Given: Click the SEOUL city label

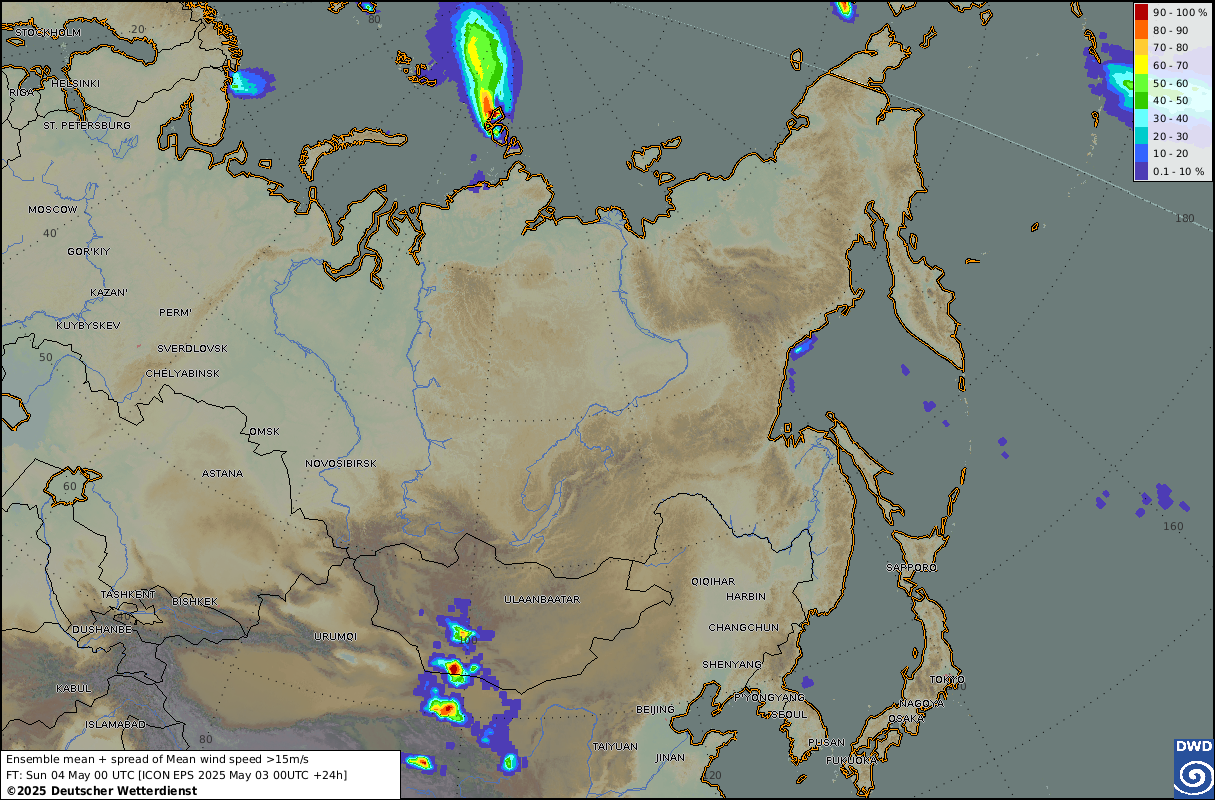Looking at the screenshot, I should (x=789, y=714).
